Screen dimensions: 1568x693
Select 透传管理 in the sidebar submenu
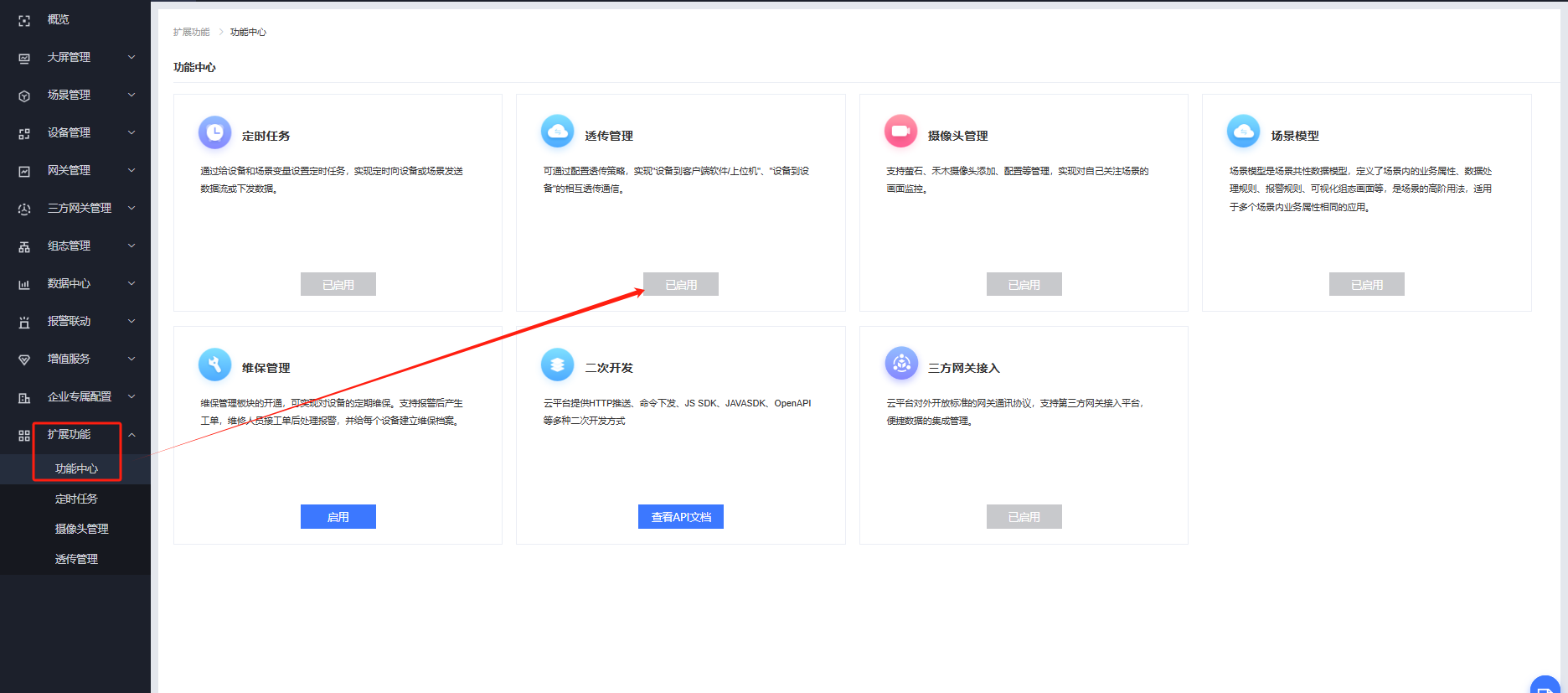tap(76, 560)
